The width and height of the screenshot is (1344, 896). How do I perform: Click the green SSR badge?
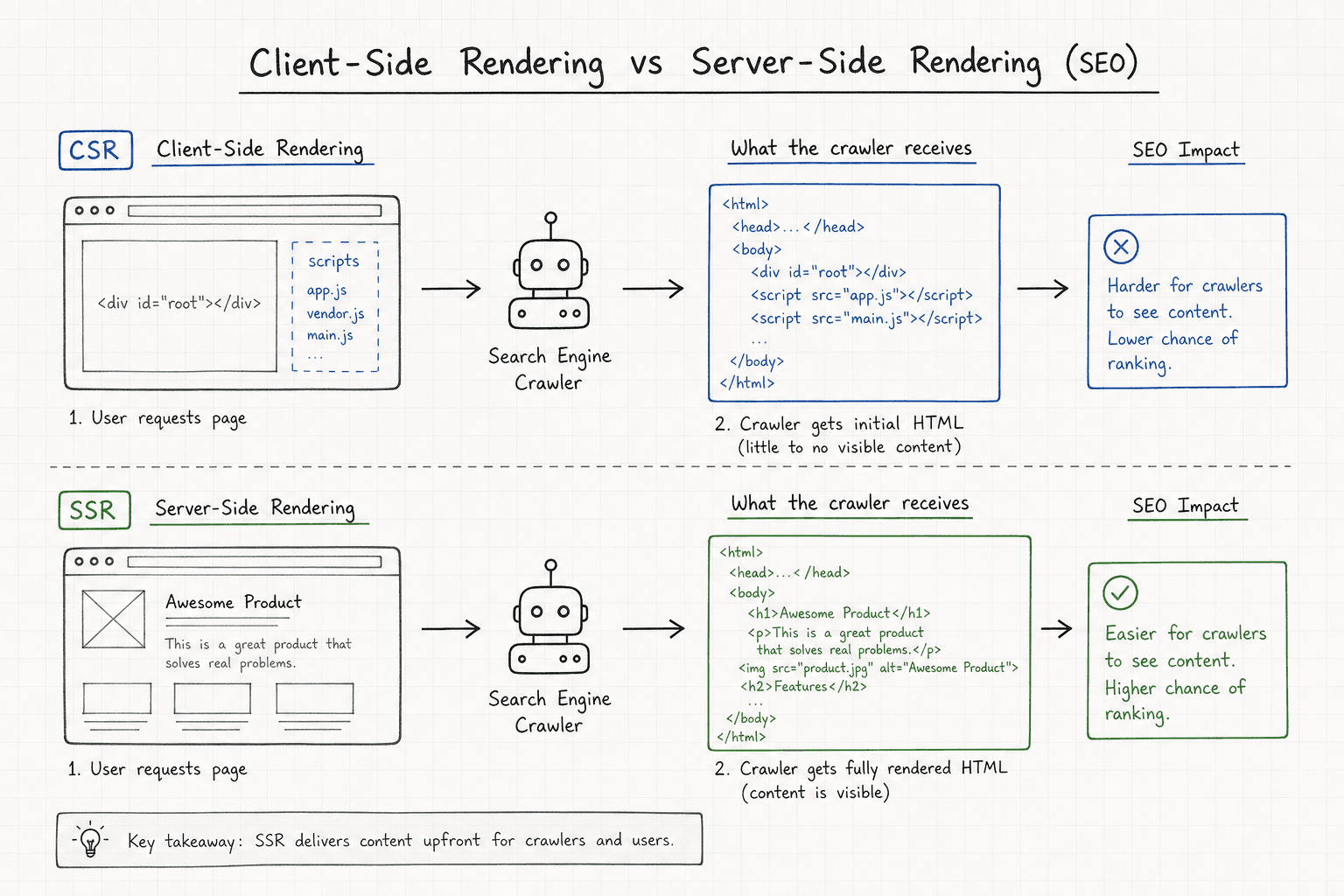pyautogui.click(x=94, y=510)
